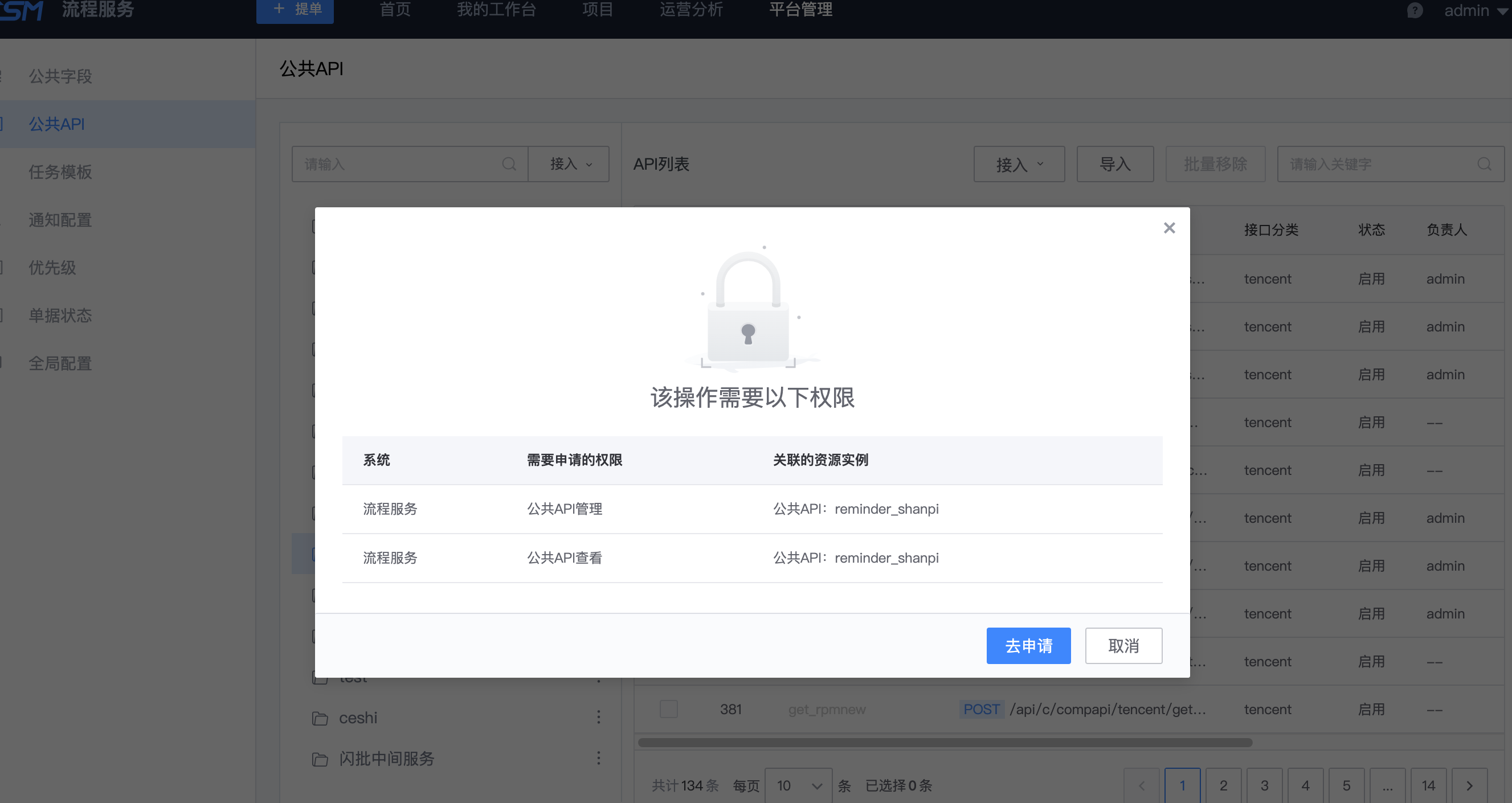This screenshot has width=1512, height=803.
Task: Select page 14 in pagination
Action: tap(1429, 785)
